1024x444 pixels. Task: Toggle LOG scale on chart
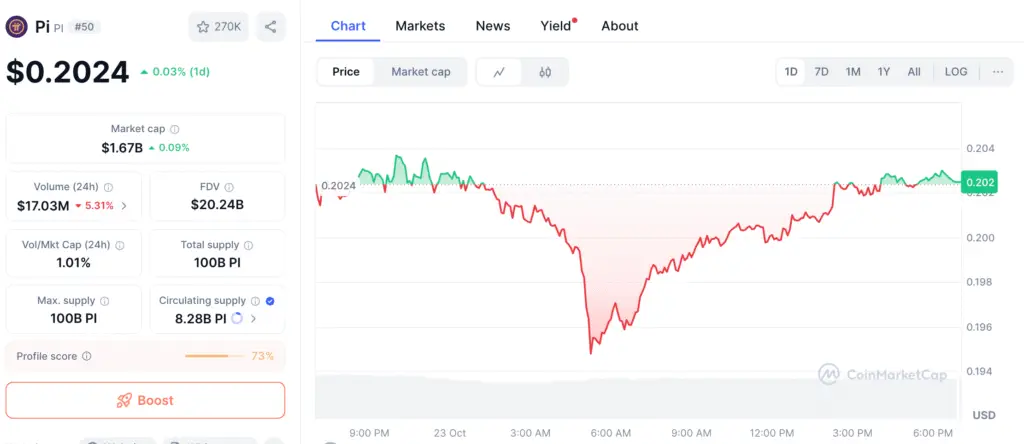click(x=956, y=72)
